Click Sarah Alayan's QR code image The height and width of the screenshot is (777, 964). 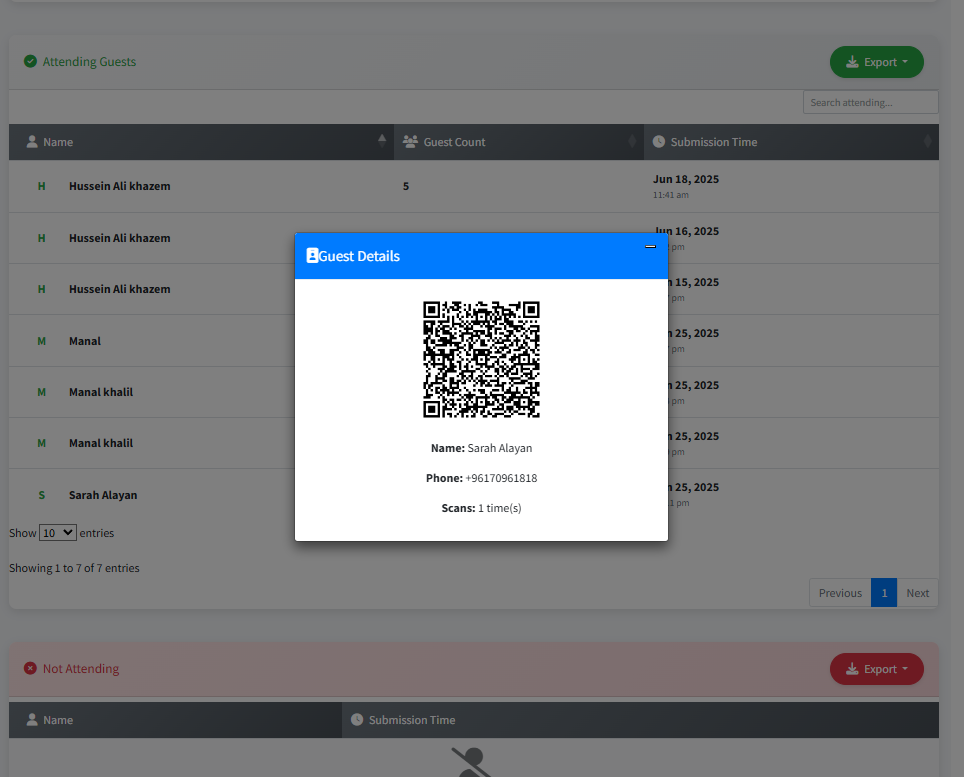pos(481,358)
